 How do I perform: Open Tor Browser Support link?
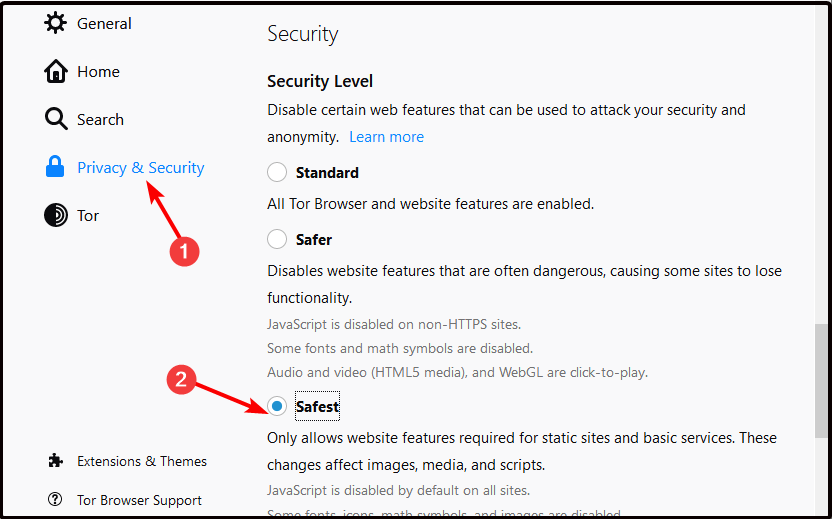click(x=139, y=500)
